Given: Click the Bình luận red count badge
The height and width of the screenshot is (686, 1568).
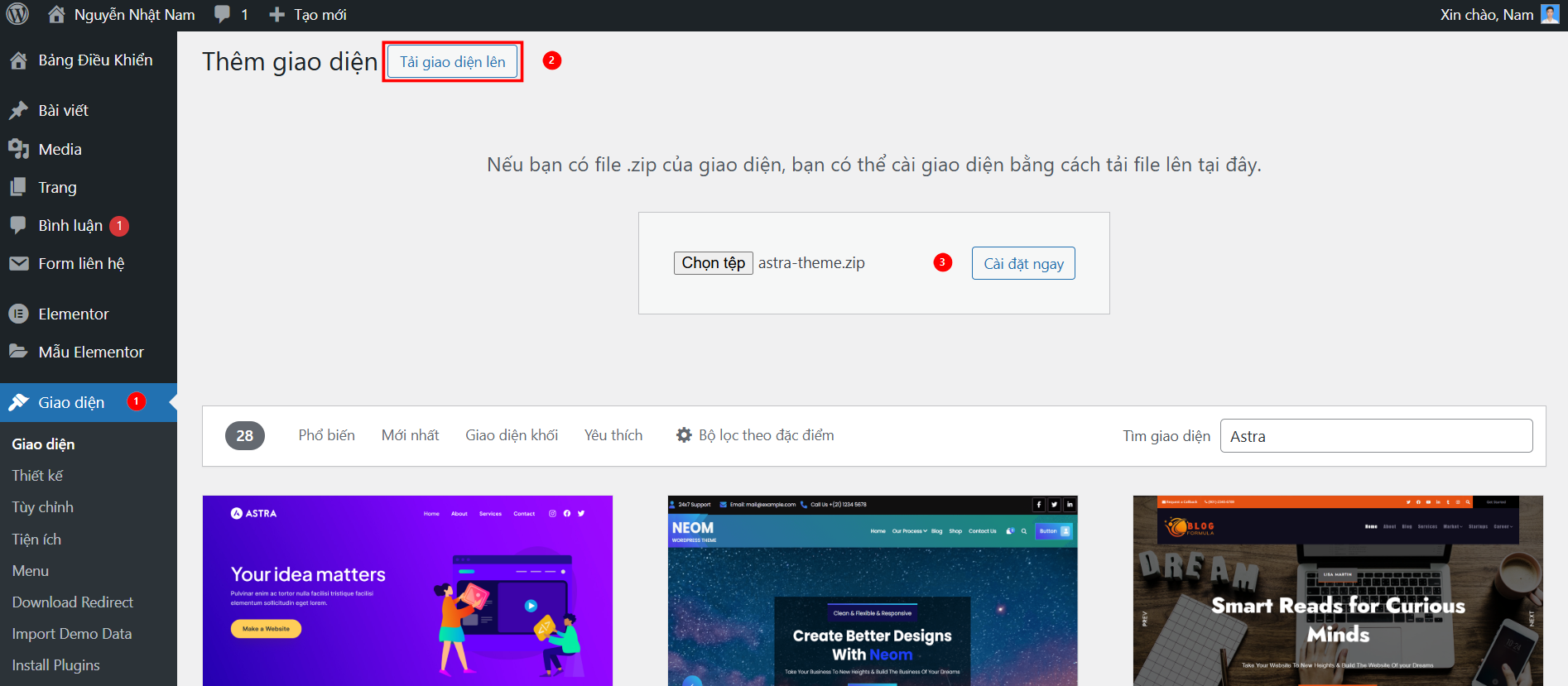Looking at the screenshot, I should pos(119,226).
